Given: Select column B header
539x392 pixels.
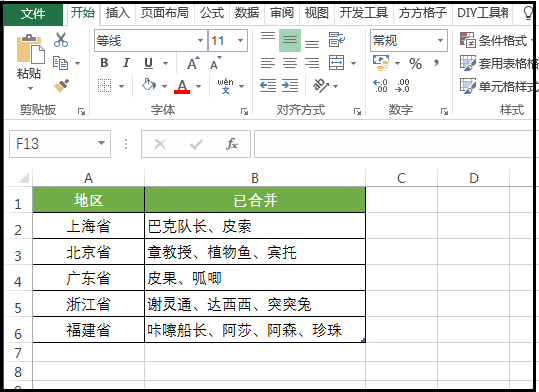Looking at the screenshot, I should pyautogui.click(x=255, y=178).
